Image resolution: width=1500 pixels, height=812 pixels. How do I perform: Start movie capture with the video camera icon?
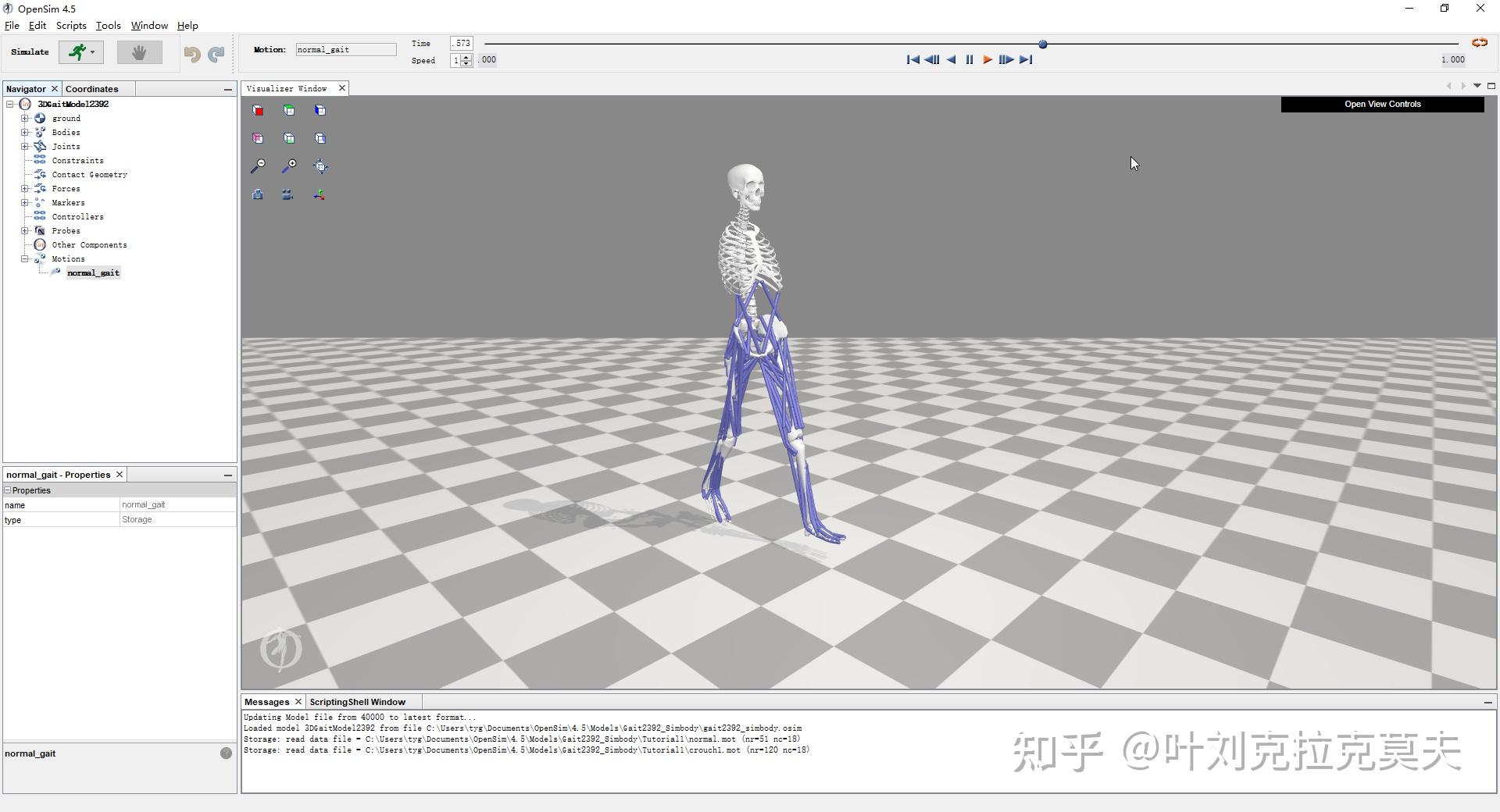point(287,194)
